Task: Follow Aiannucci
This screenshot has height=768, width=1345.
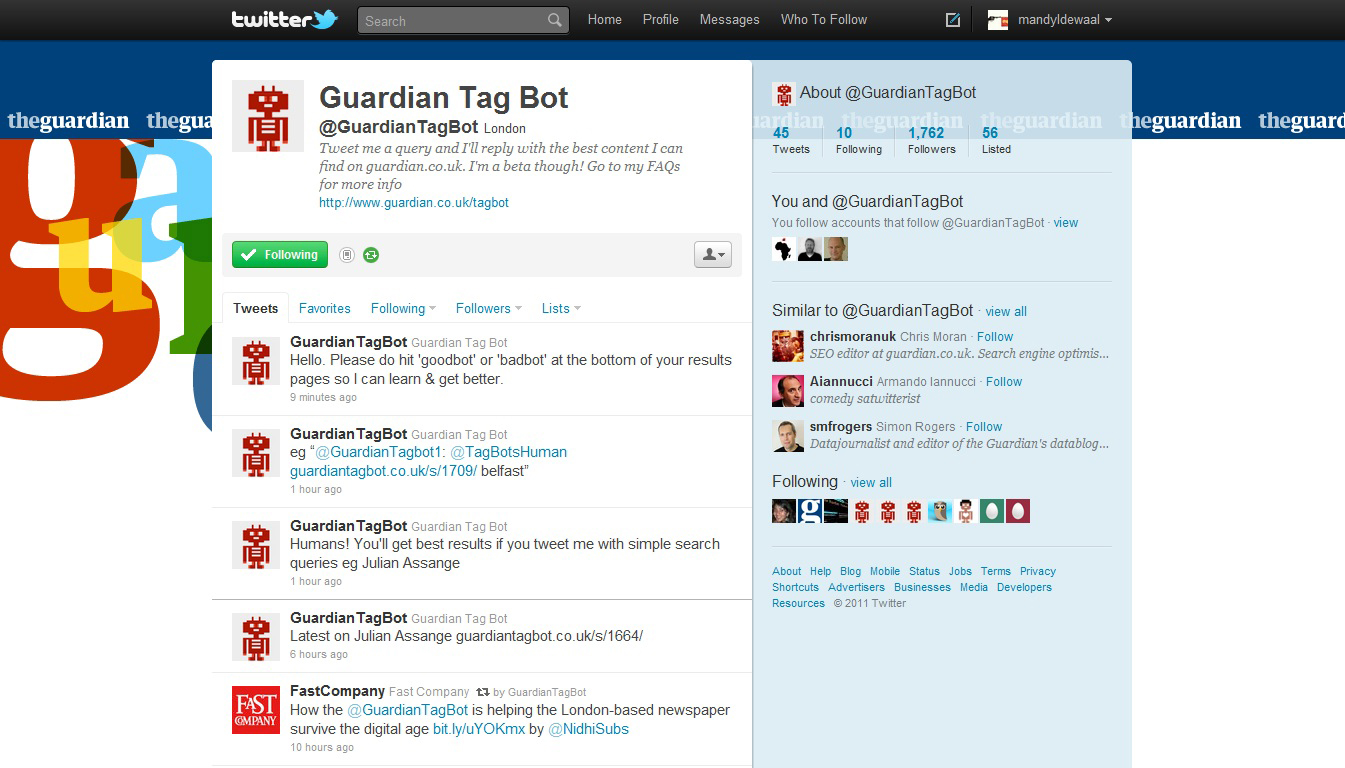Action: tap(1004, 382)
